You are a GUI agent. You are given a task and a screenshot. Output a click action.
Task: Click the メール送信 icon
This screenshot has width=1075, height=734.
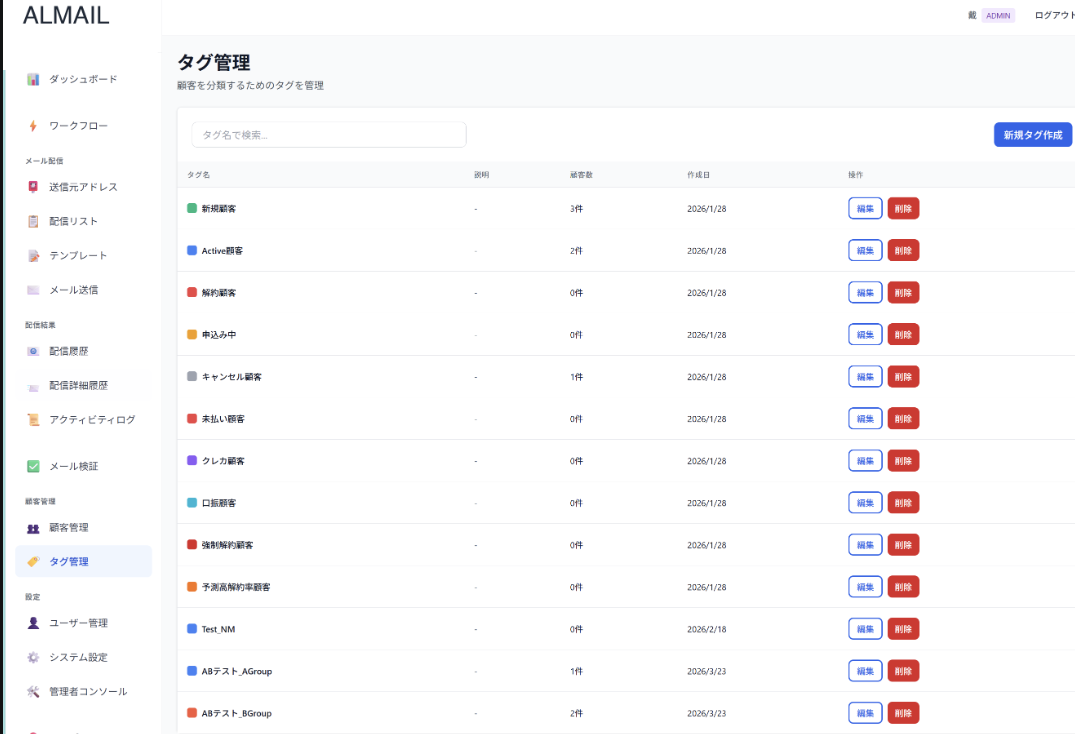click(x=34, y=289)
